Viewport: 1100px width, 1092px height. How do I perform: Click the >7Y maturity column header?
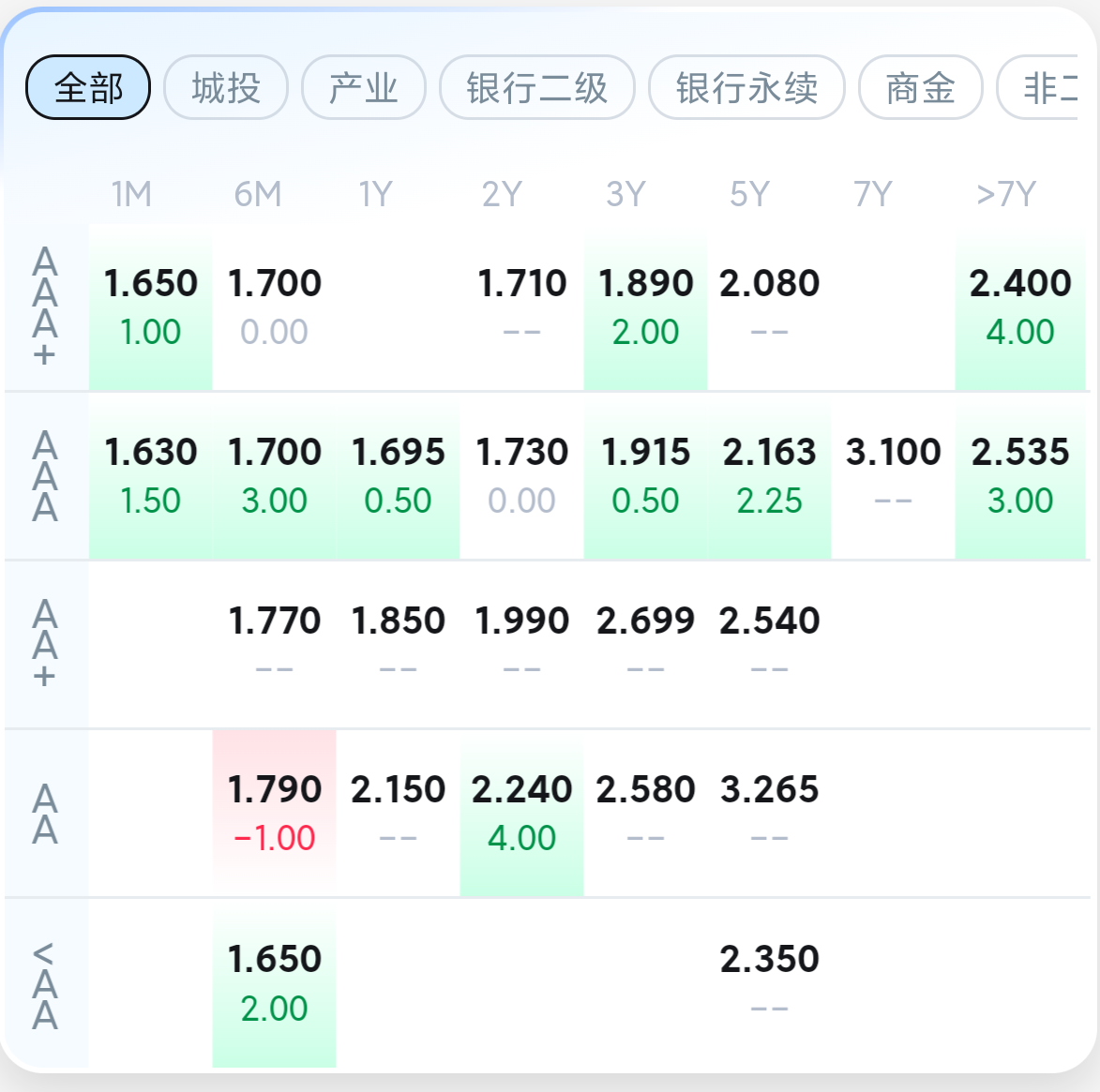point(1005,194)
